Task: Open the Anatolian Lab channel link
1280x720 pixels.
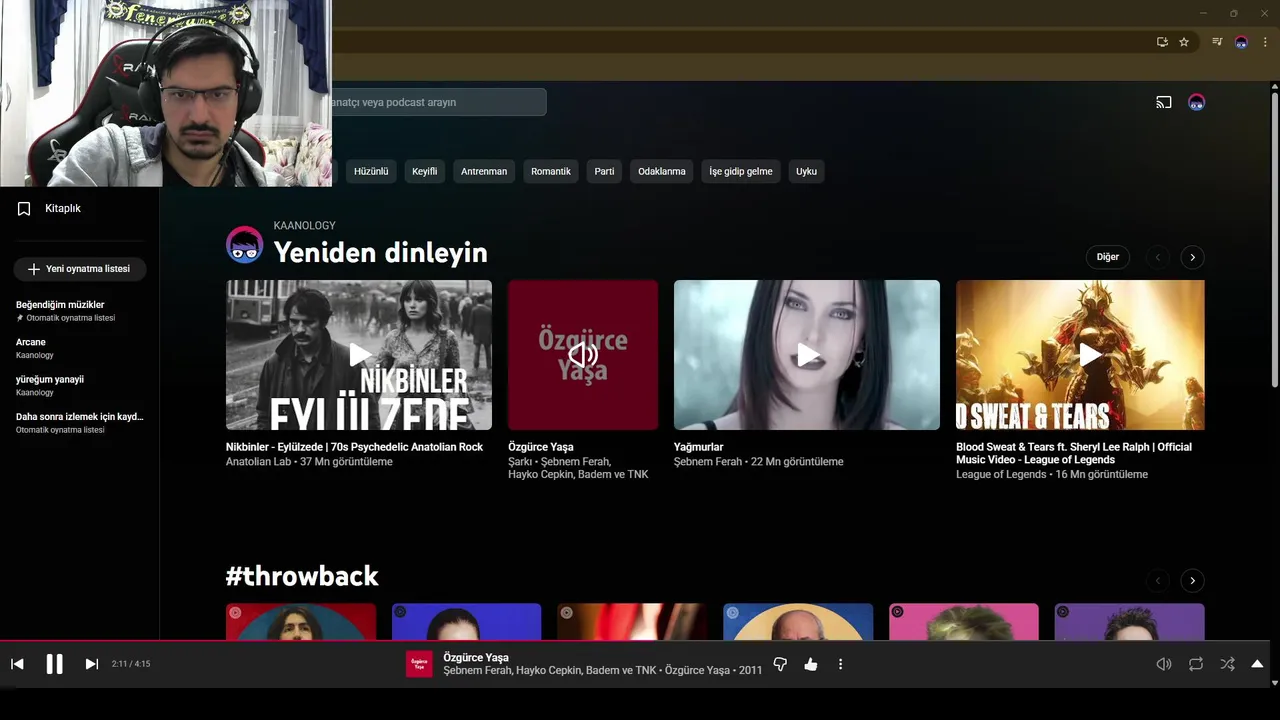Action: pos(258,462)
